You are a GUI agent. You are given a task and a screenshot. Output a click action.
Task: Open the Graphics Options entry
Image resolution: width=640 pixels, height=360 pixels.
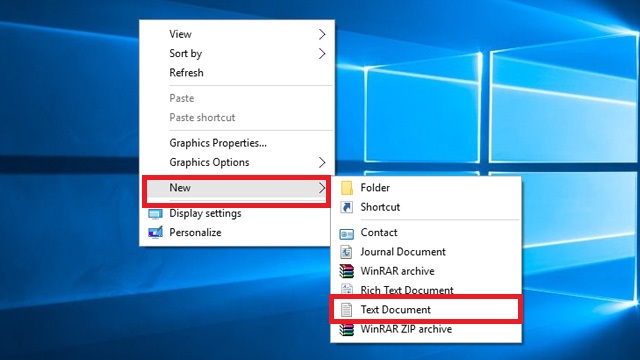pyautogui.click(x=237, y=162)
